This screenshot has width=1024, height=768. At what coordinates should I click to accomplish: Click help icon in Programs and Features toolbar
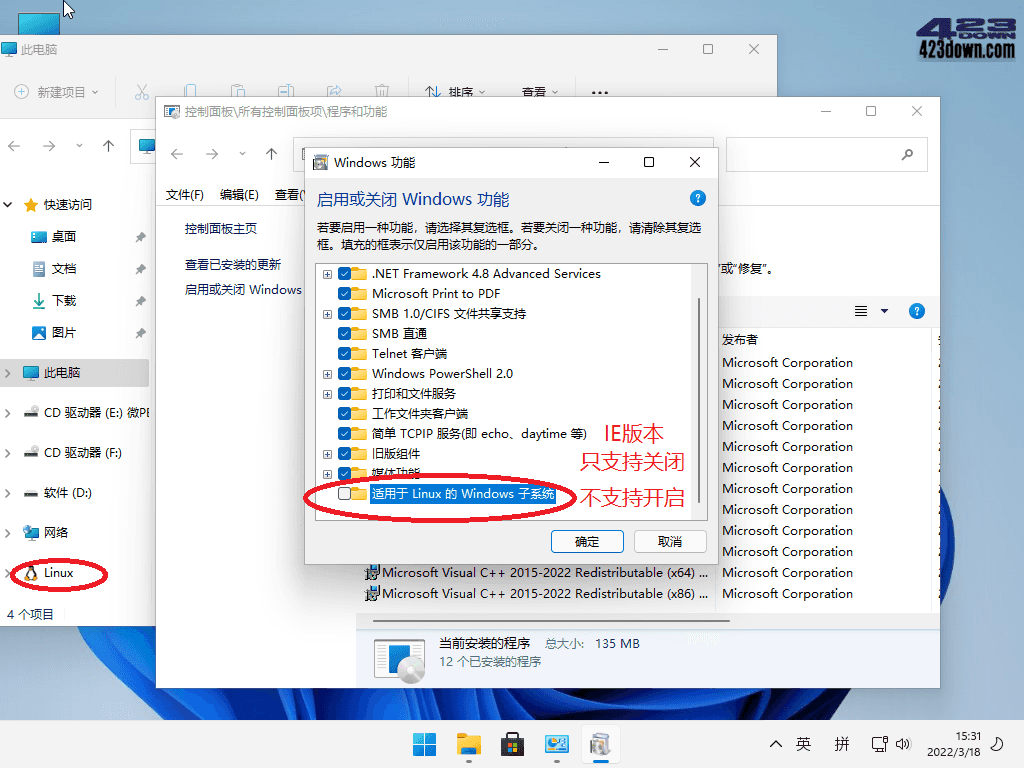(916, 312)
